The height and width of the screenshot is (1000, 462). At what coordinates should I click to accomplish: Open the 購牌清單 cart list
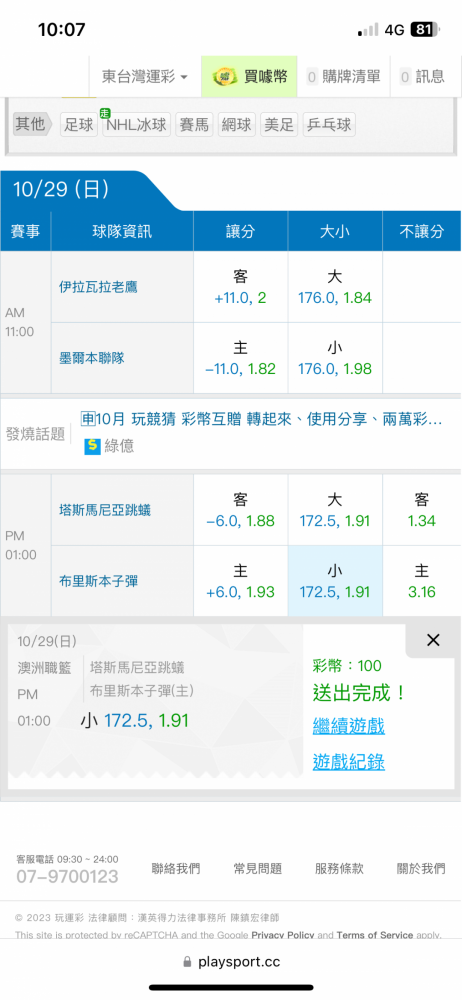[343, 77]
